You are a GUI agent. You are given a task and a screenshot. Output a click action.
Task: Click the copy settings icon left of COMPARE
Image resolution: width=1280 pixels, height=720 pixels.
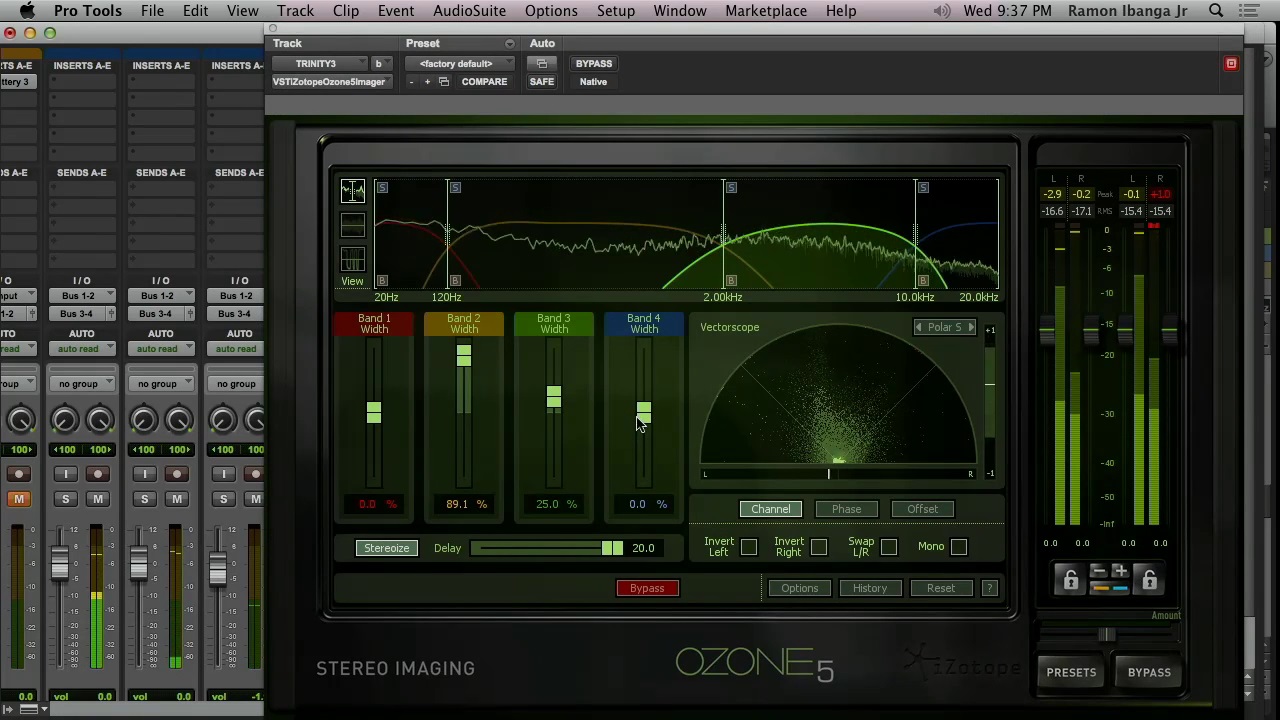tap(444, 82)
